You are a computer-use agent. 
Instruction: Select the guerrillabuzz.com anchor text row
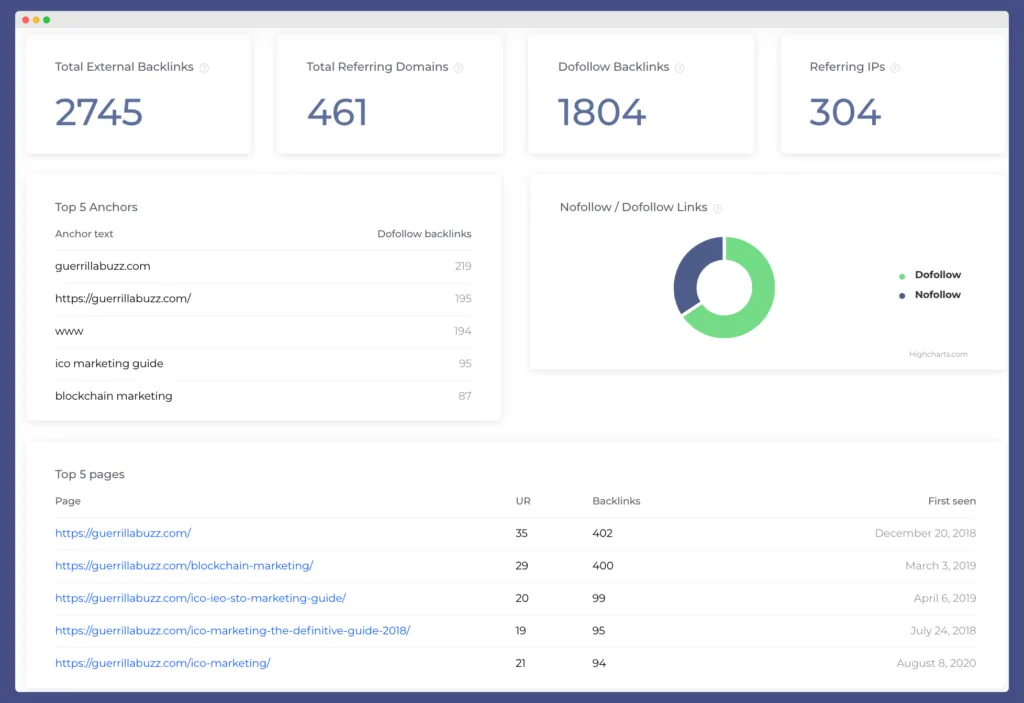coord(102,266)
